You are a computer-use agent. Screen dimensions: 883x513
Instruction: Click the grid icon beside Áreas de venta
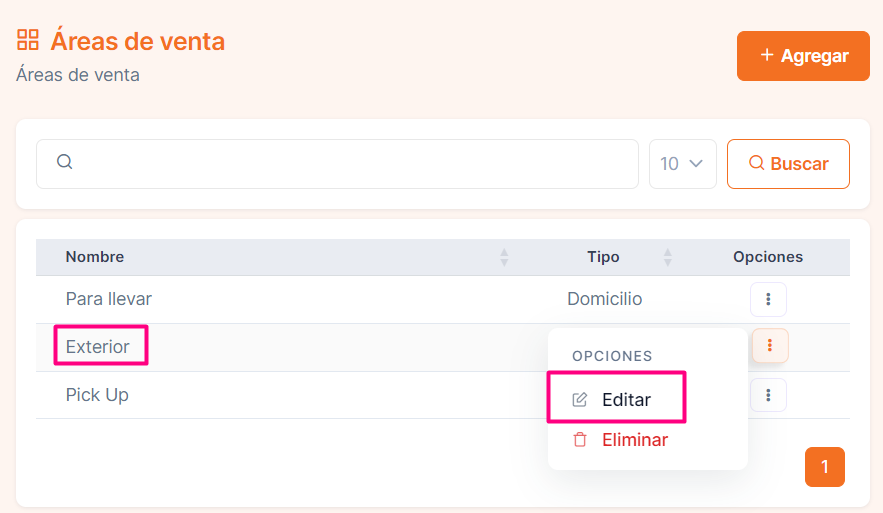click(28, 40)
